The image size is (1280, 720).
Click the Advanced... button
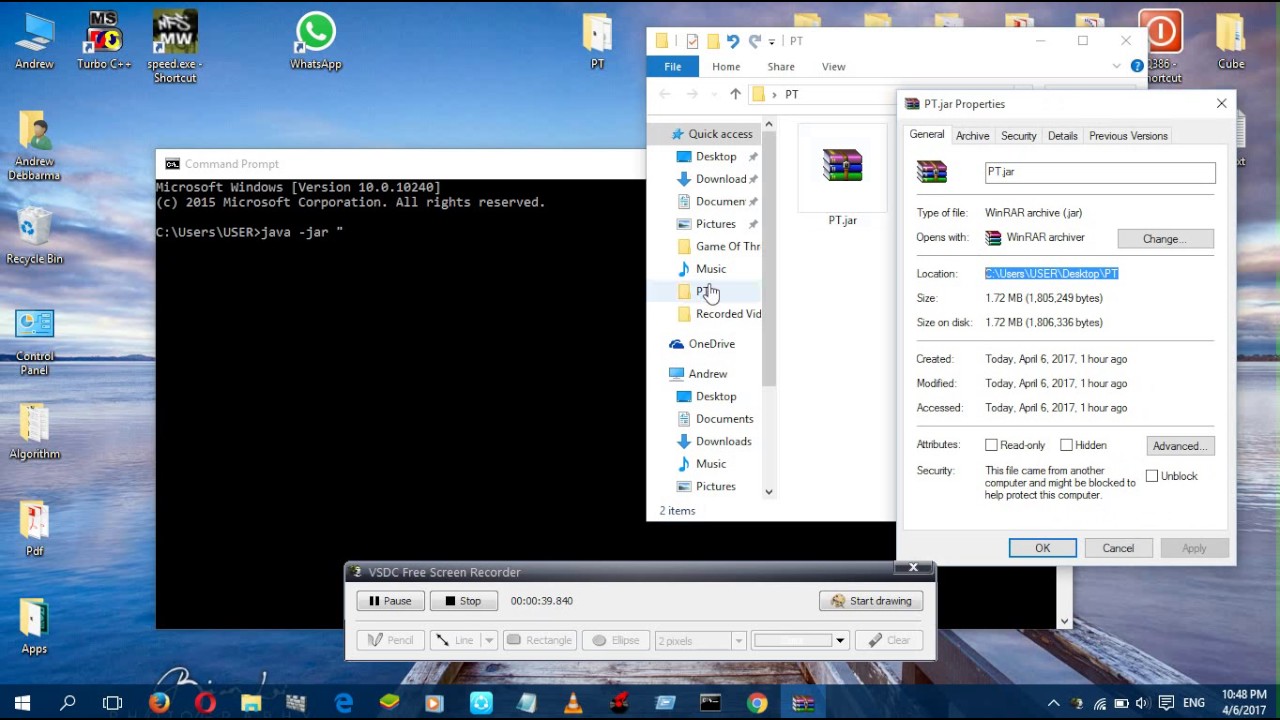point(1180,446)
